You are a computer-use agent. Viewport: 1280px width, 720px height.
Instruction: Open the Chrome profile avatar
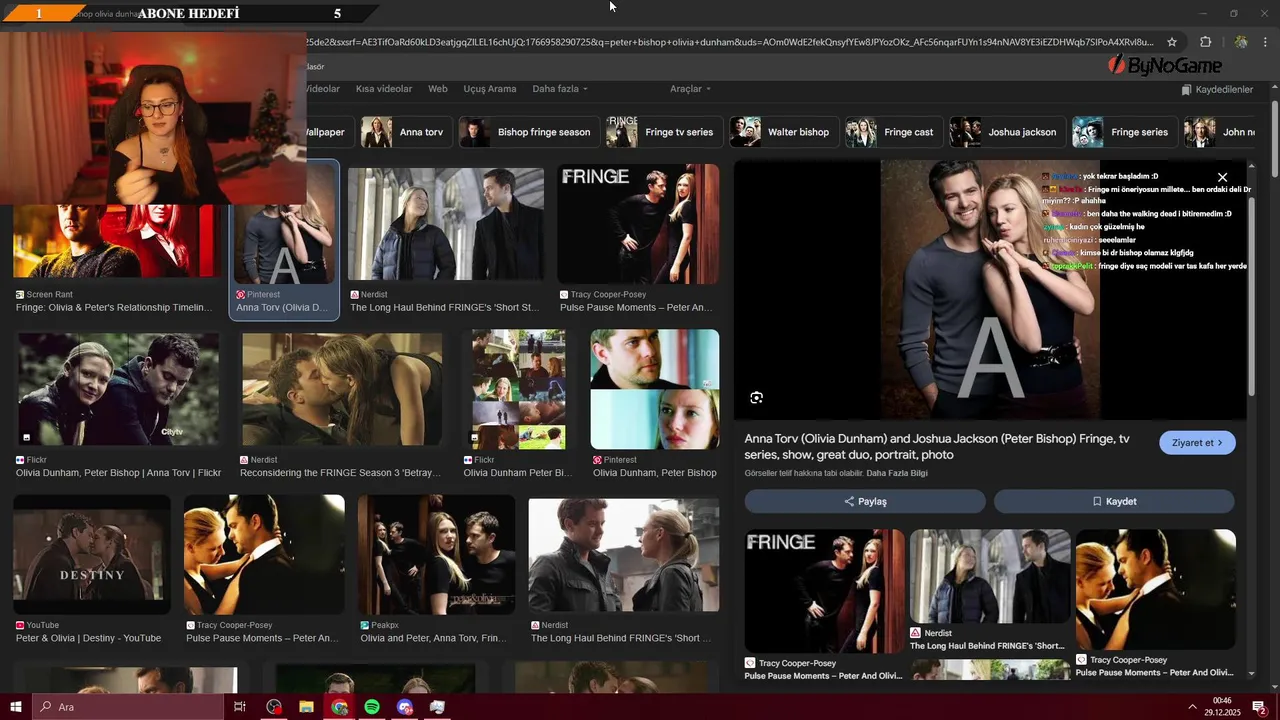point(1241,42)
